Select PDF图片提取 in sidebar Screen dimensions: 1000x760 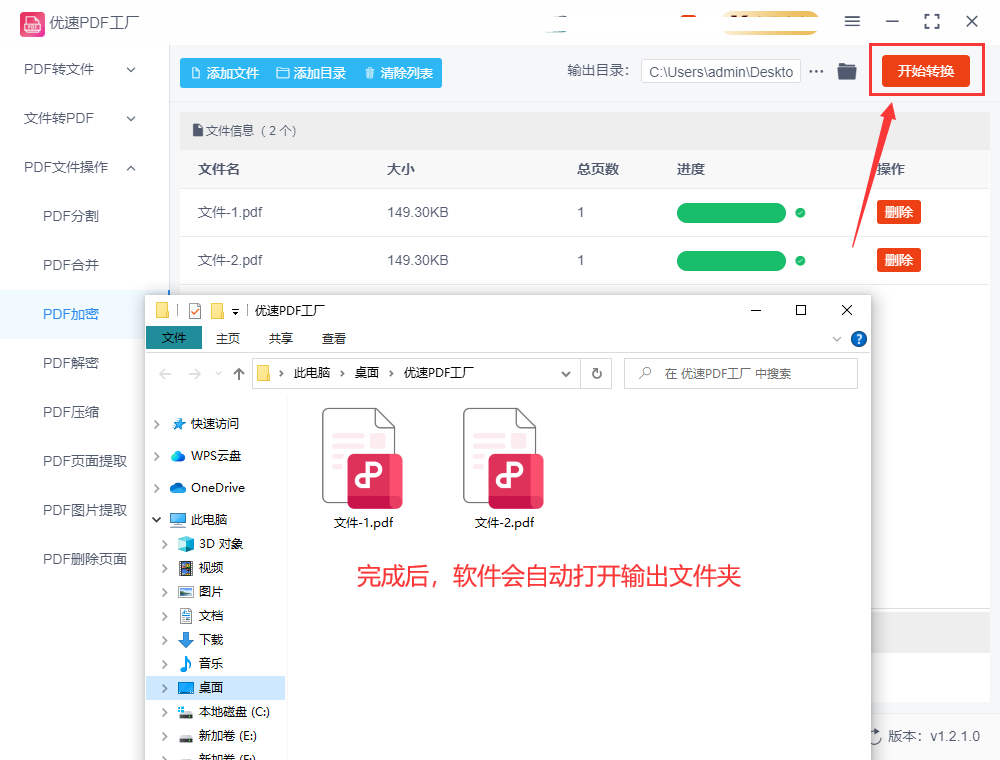point(85,510)
